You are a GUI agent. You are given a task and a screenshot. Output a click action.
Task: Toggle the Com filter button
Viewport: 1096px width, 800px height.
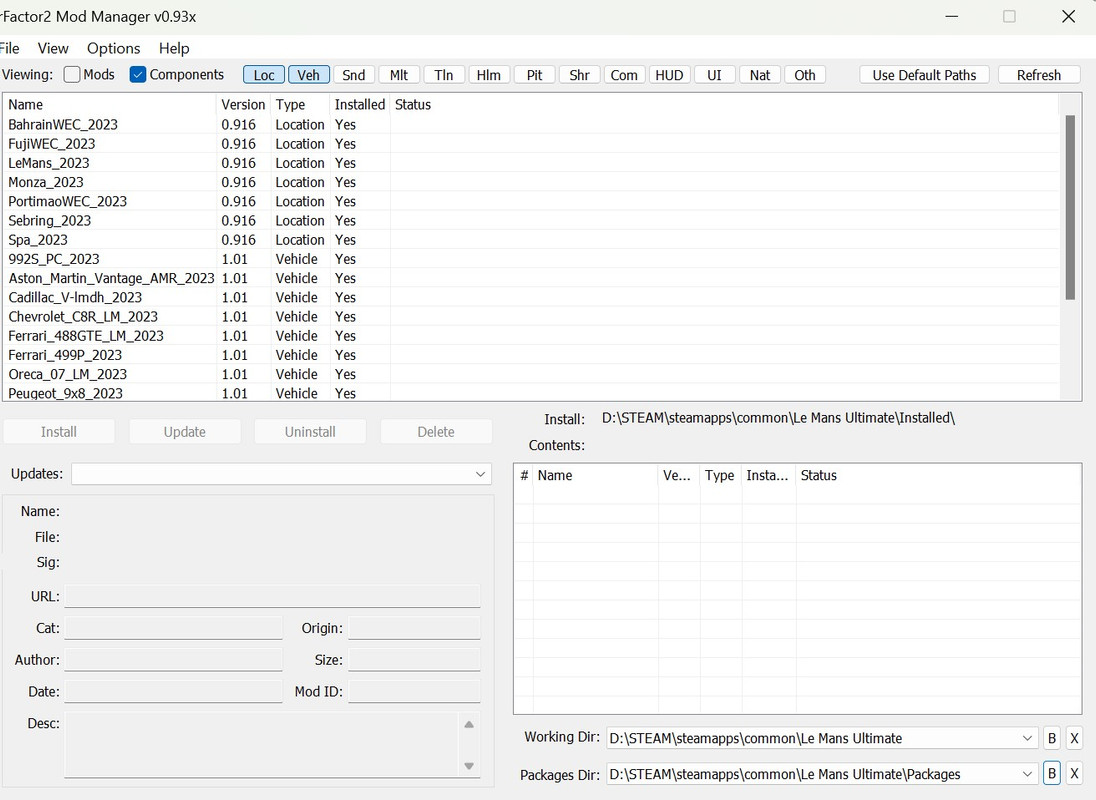[x=624, y=75]
